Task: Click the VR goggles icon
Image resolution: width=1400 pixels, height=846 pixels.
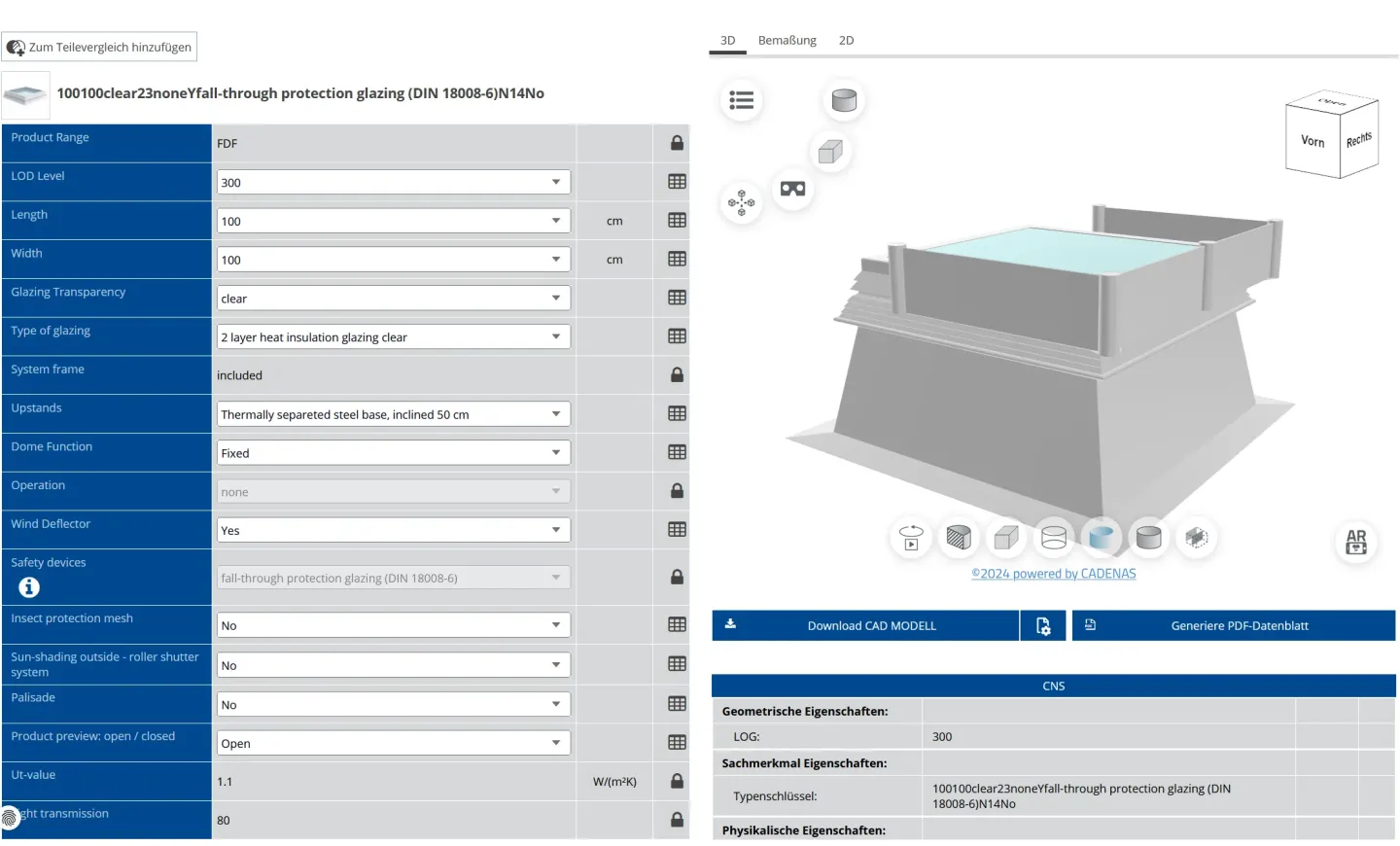Action: tap(792, 189)
